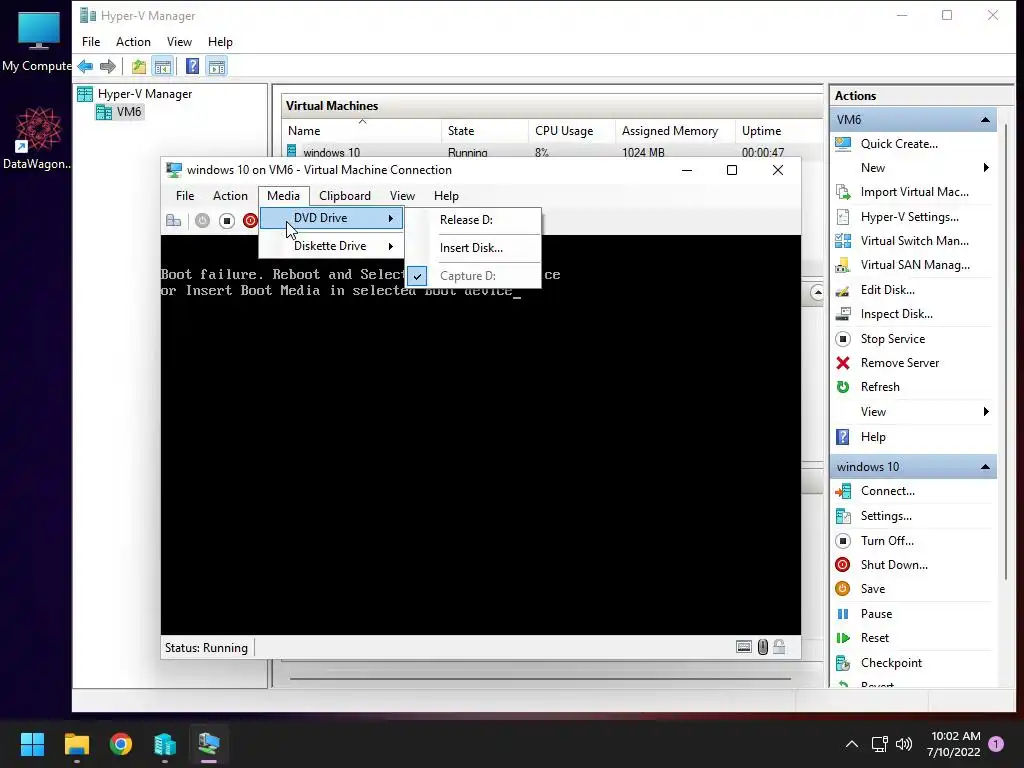
Task: Click the Quick Create action icon
Action: pos(843,144)
